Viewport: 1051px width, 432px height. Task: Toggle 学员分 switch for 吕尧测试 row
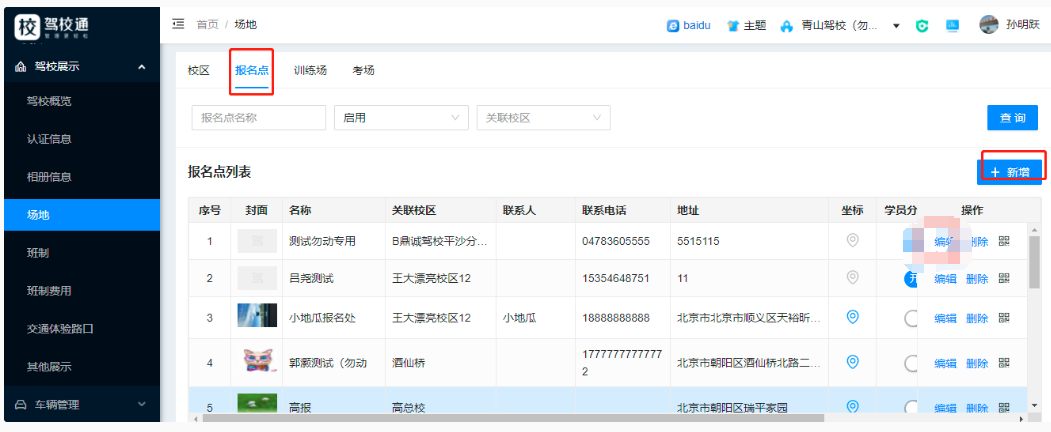pos(910,279)
